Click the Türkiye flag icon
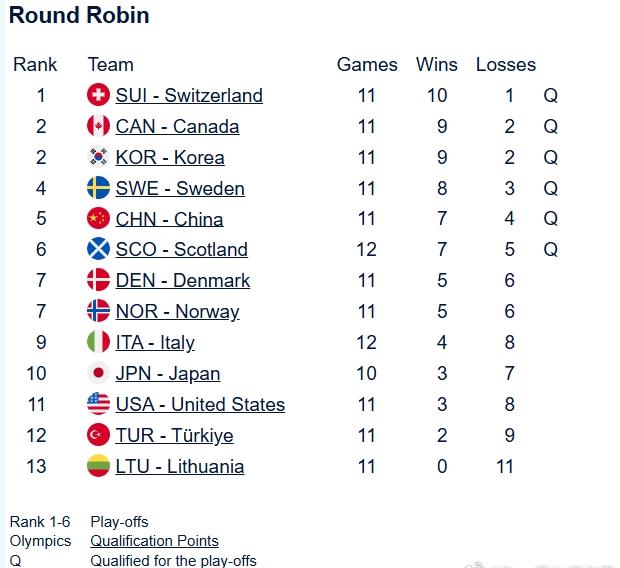Viewport: 620px width, 568px height. point(98,435)
